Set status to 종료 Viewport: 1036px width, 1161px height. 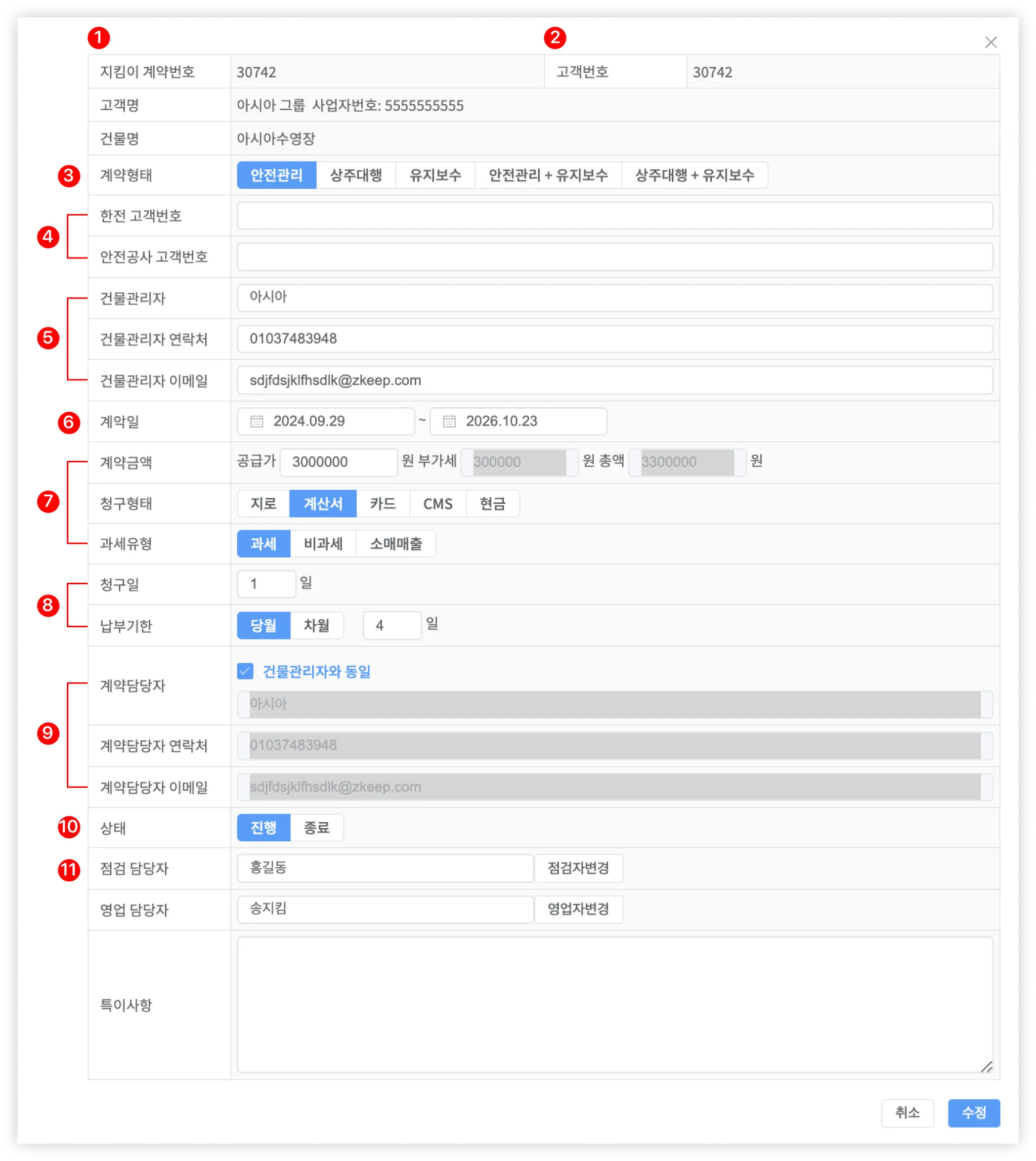tap(317, 827)
